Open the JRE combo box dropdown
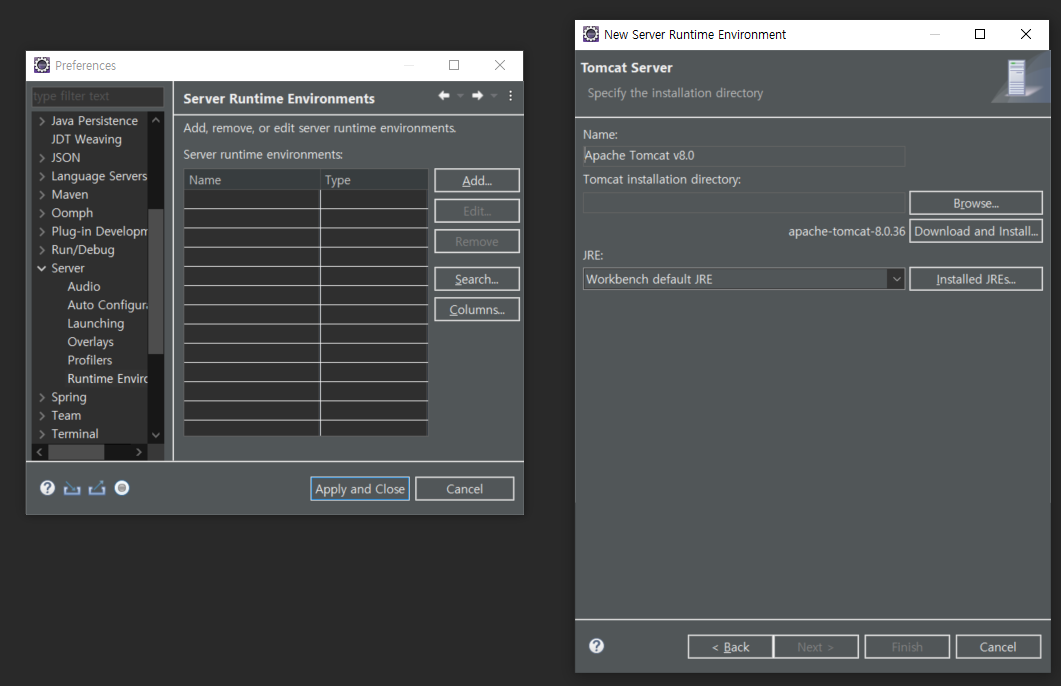 tap(896, 279)
